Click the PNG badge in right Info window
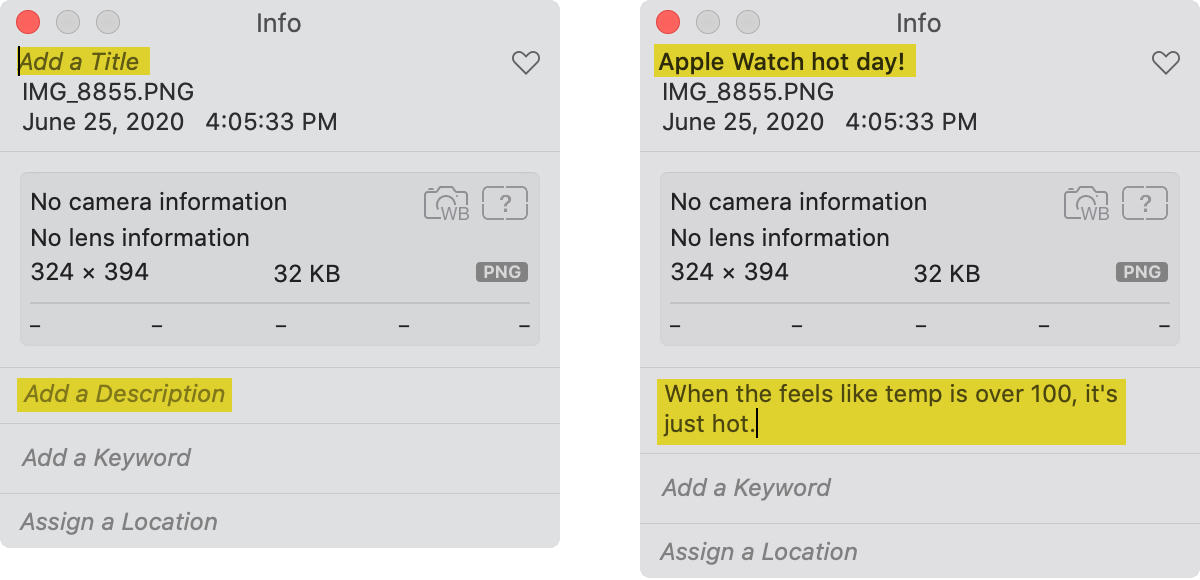This screenshot has height=580, width=1200. [x=1142, y=272]
